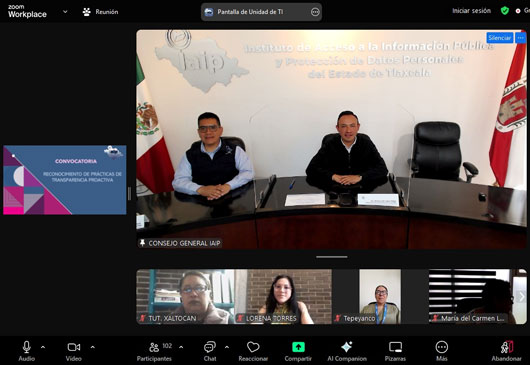The height and width of the screenshot is (365, 530).
Task: Click muted mic icon on TUT. XALTOCAN
Action: [x=143, y=318]
